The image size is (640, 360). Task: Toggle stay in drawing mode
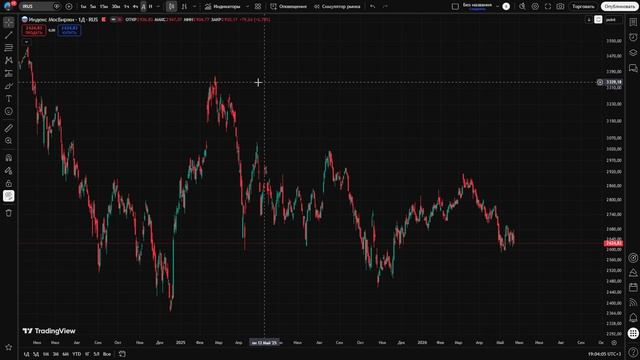[x=9, y=171]
